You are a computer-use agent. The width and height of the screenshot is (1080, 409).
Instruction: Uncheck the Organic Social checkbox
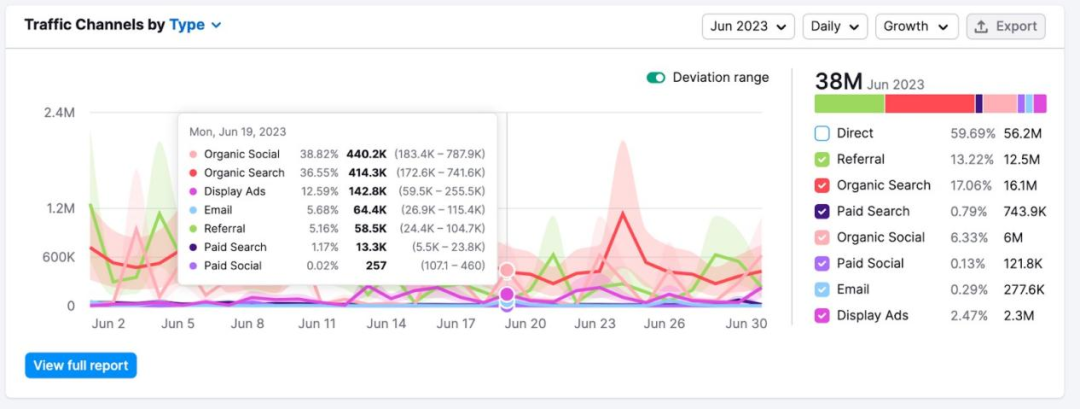click(822, 237)
